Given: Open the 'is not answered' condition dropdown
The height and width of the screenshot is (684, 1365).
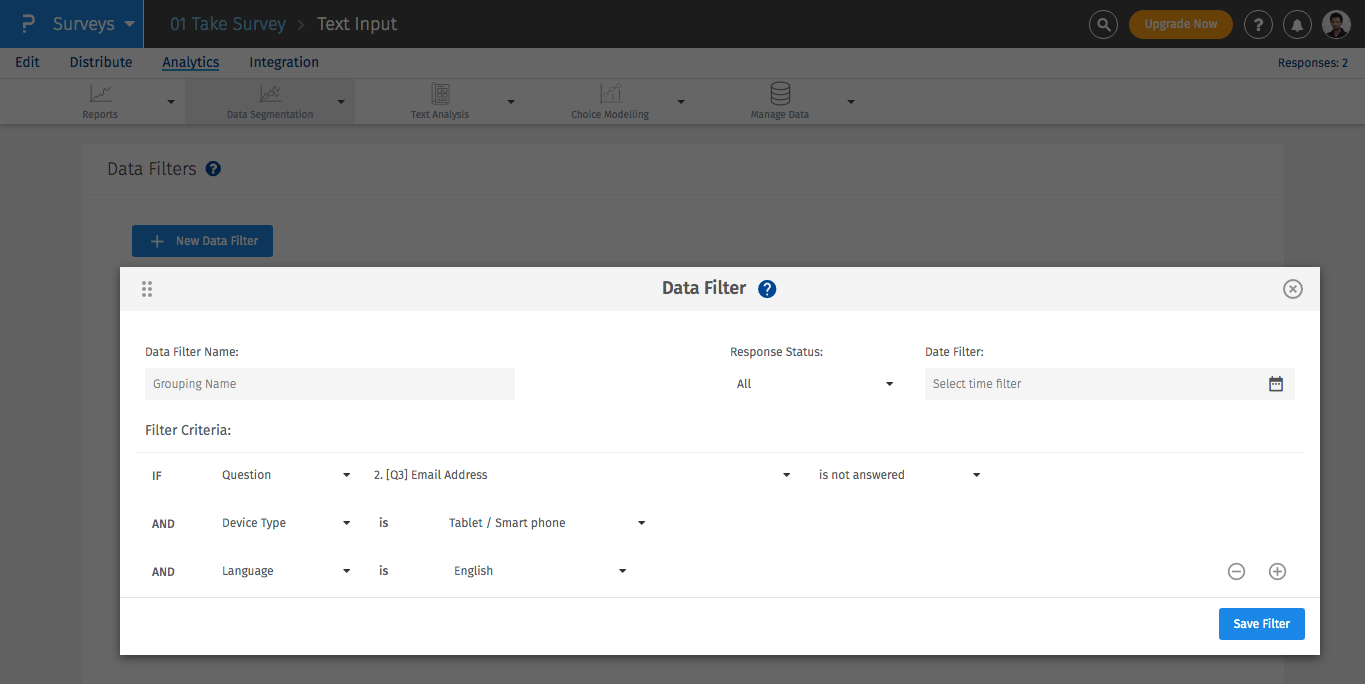Looking at the screenshot, I should point(898,475).
